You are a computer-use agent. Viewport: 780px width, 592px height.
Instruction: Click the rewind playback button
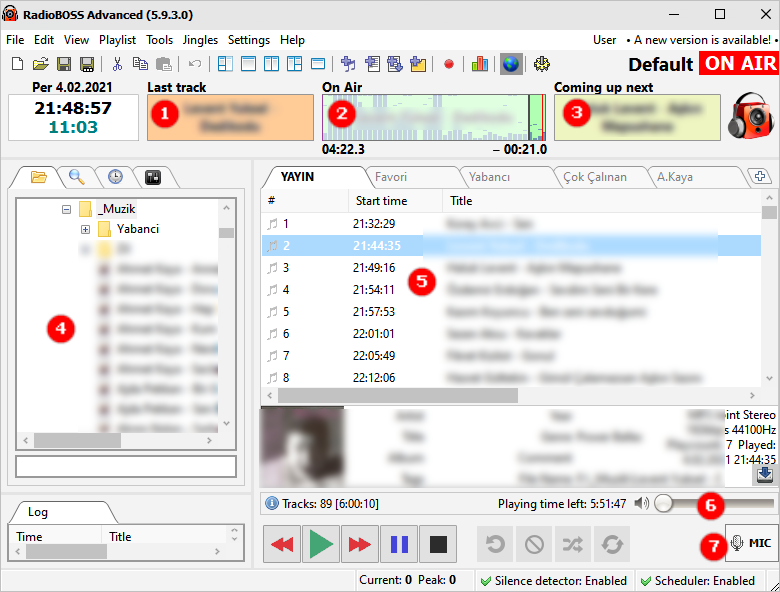(282, 544)
